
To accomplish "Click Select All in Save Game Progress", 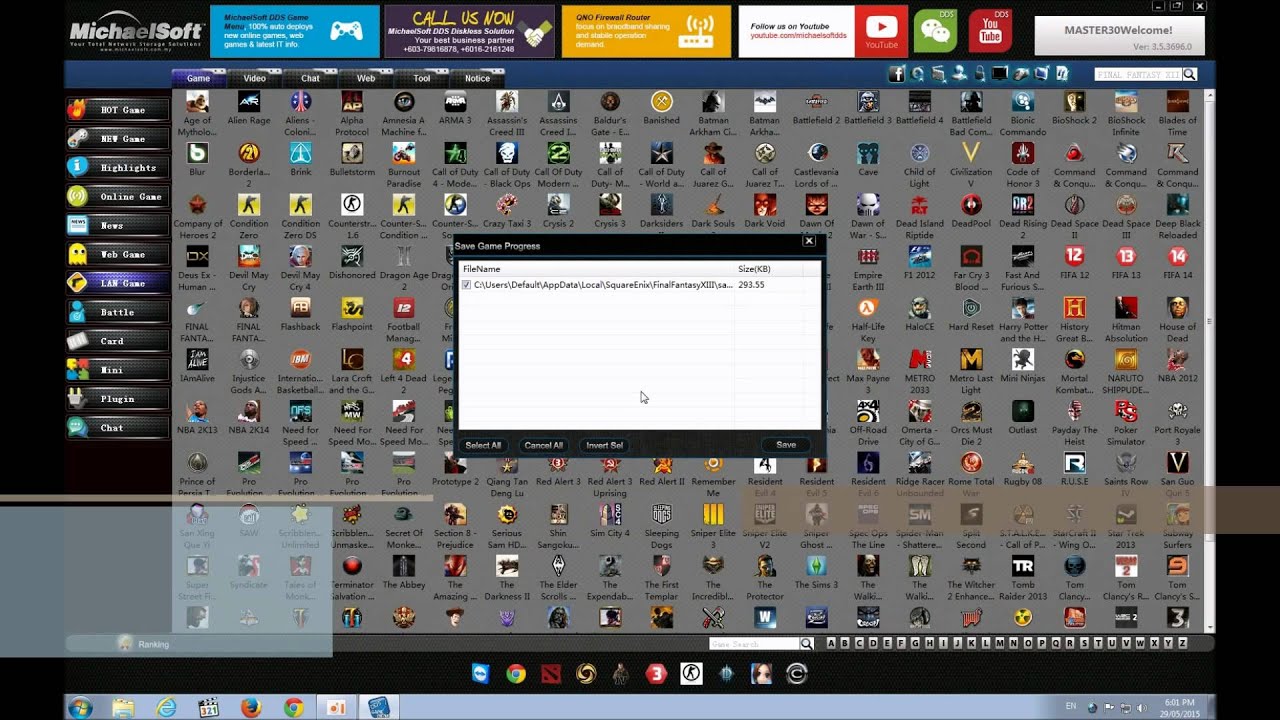I will click(483, 445).
